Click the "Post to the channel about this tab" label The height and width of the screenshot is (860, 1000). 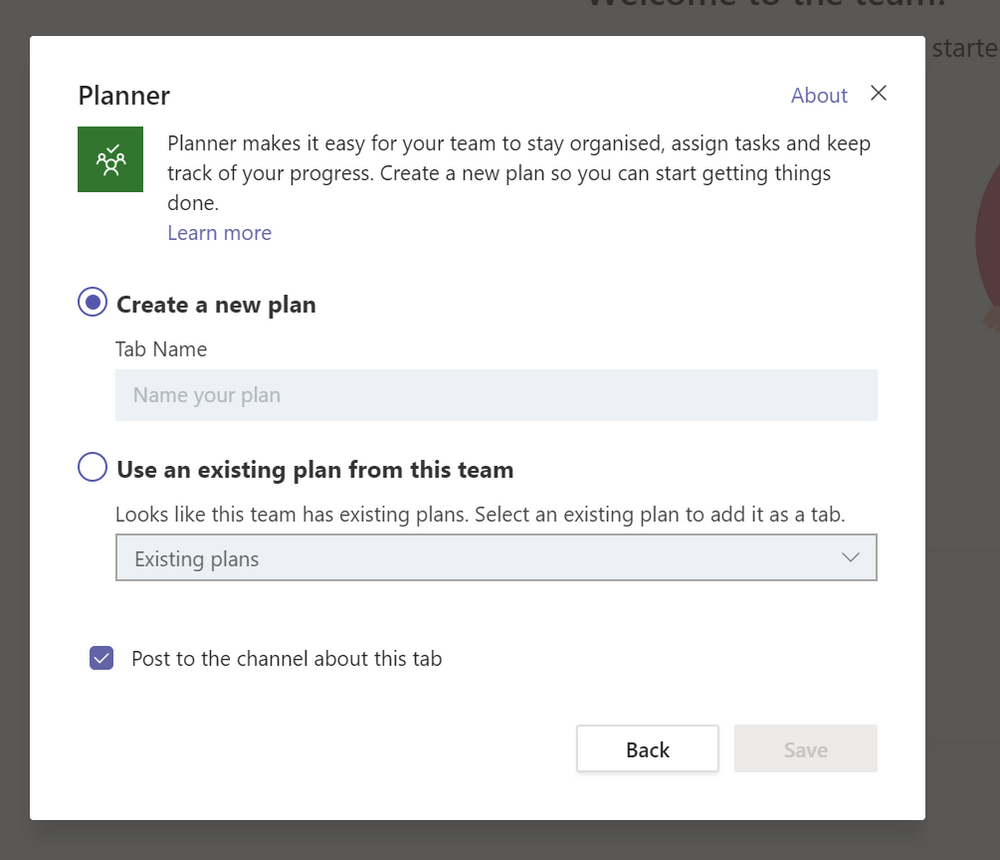click(287, 659)
